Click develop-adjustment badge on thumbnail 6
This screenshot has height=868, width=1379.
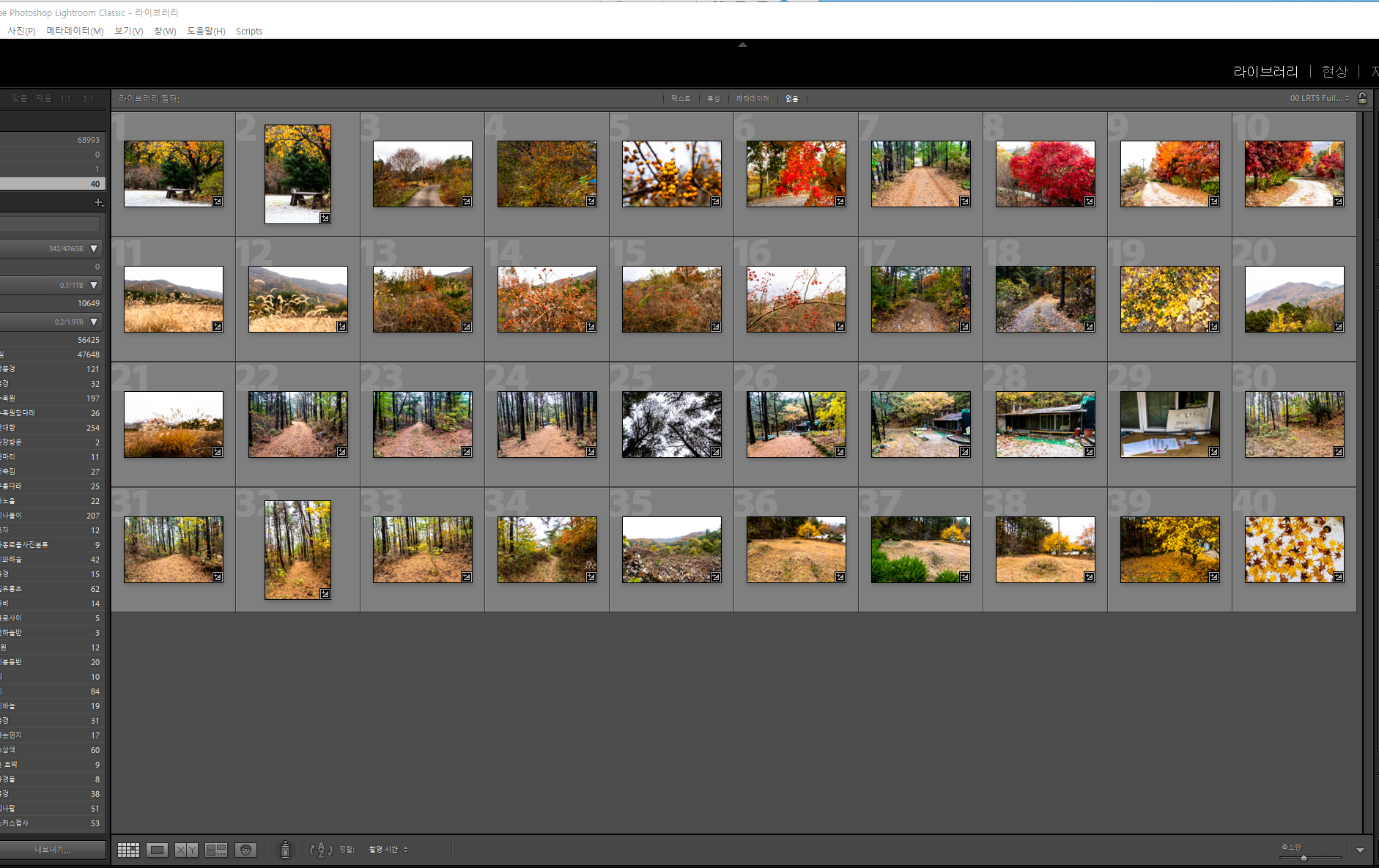840,201
